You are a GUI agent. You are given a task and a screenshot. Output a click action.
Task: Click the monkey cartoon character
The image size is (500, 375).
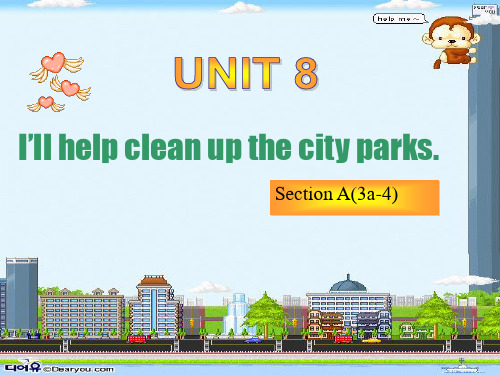(x=451, y=42)
